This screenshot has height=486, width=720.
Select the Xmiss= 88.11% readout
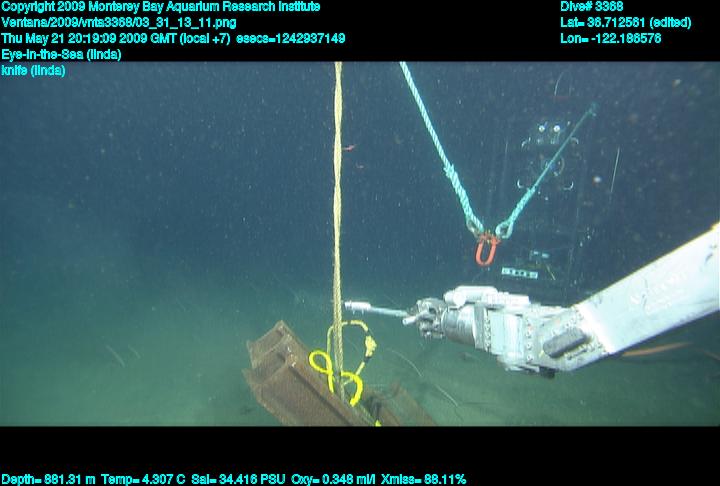423,479
